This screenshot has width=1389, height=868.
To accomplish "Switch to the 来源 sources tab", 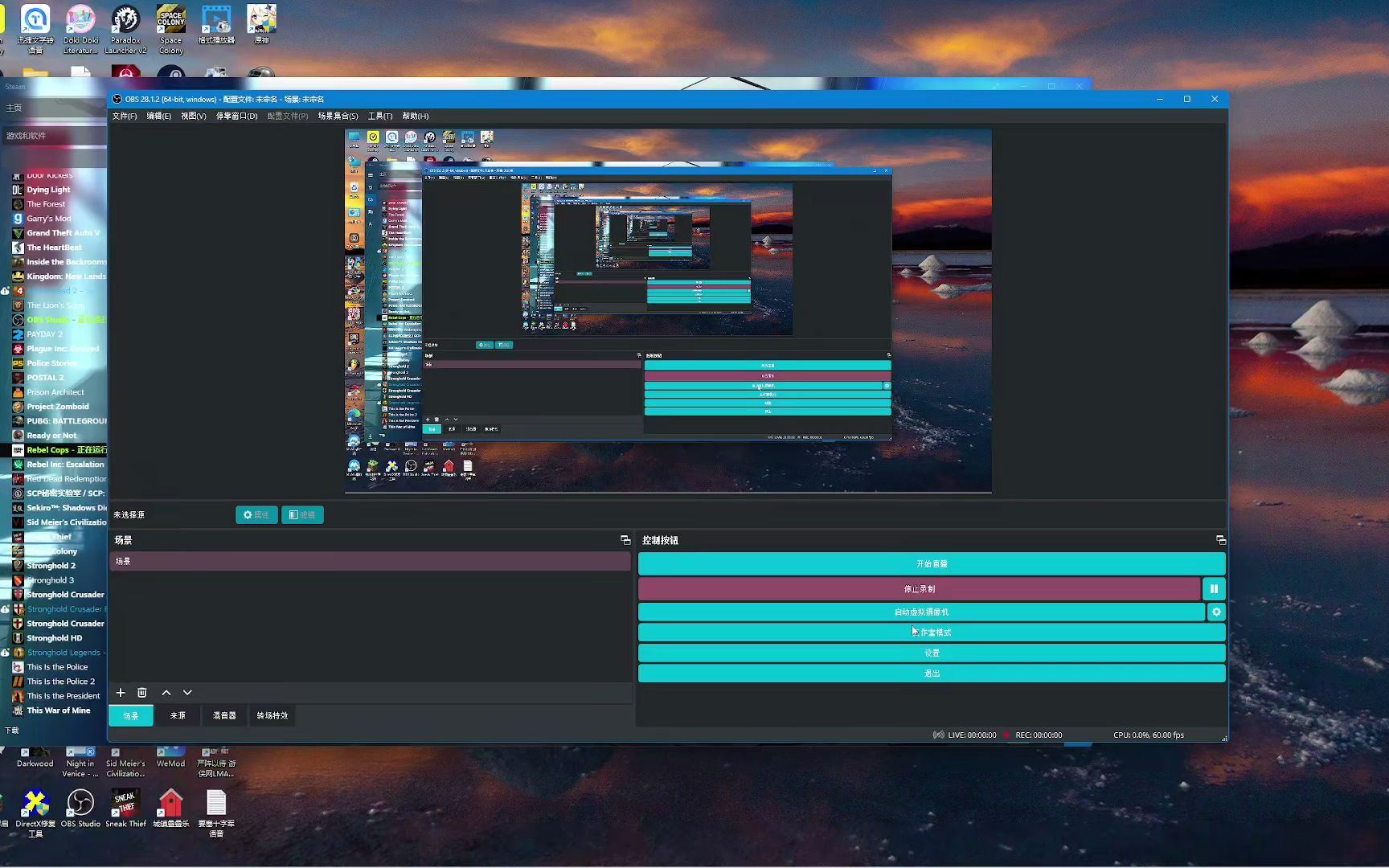I will pos(178,715).
